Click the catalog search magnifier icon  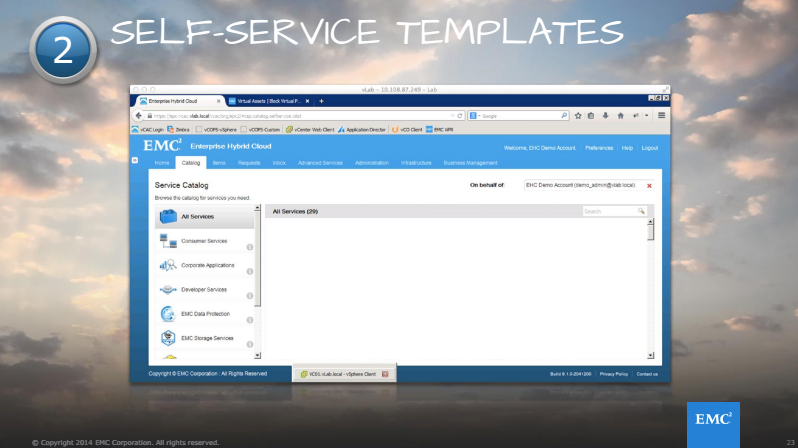click(x=641, y=211)
